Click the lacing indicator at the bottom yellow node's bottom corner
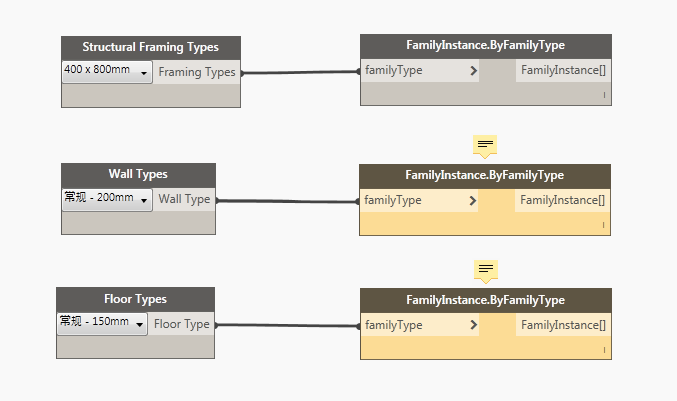Image resolution: width=677 pixels, height=401 pixels. pos(604,350)
